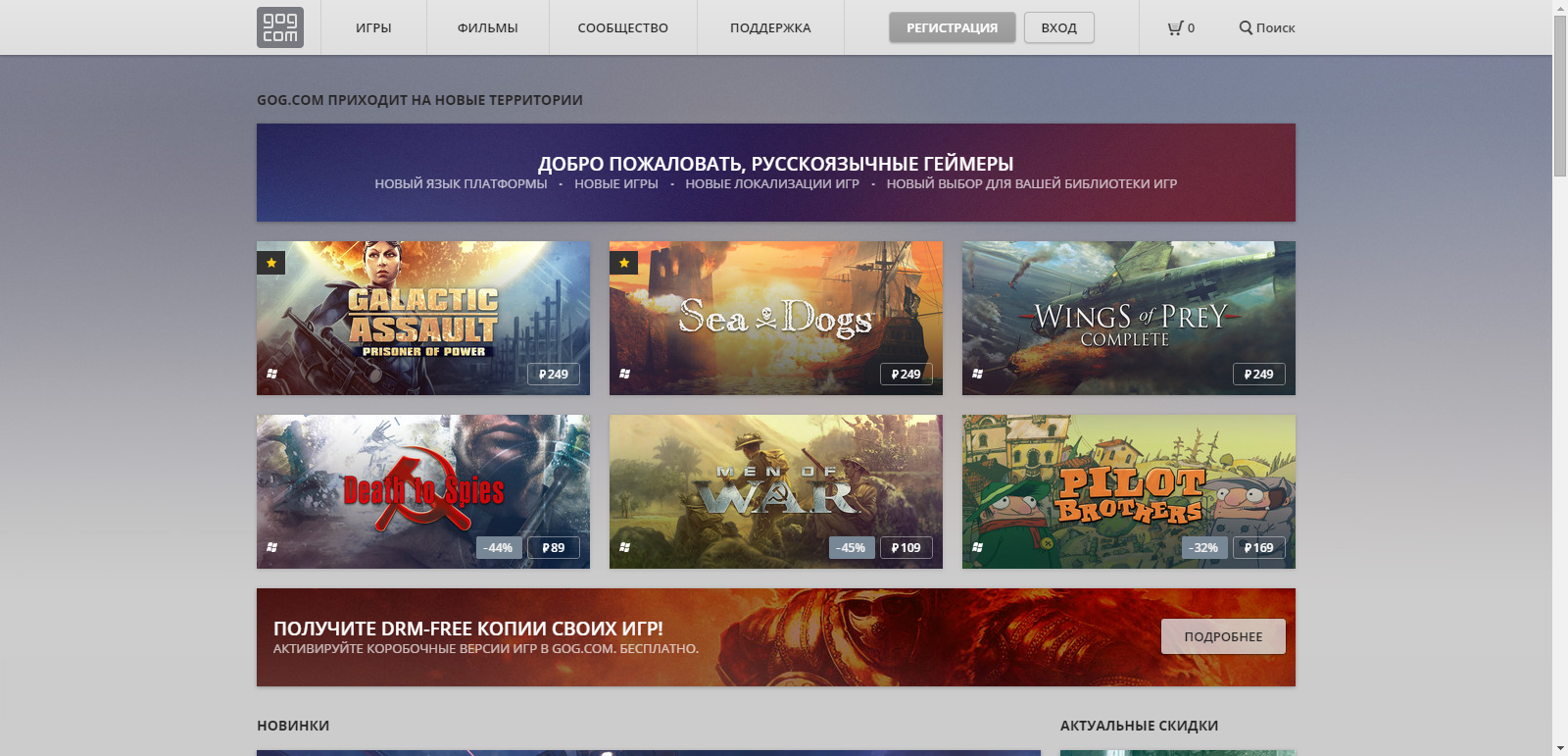Screen dimensions: 1568x756
Task: Click the НОВИНКИ section heading
Action: (x=293, y=726)
